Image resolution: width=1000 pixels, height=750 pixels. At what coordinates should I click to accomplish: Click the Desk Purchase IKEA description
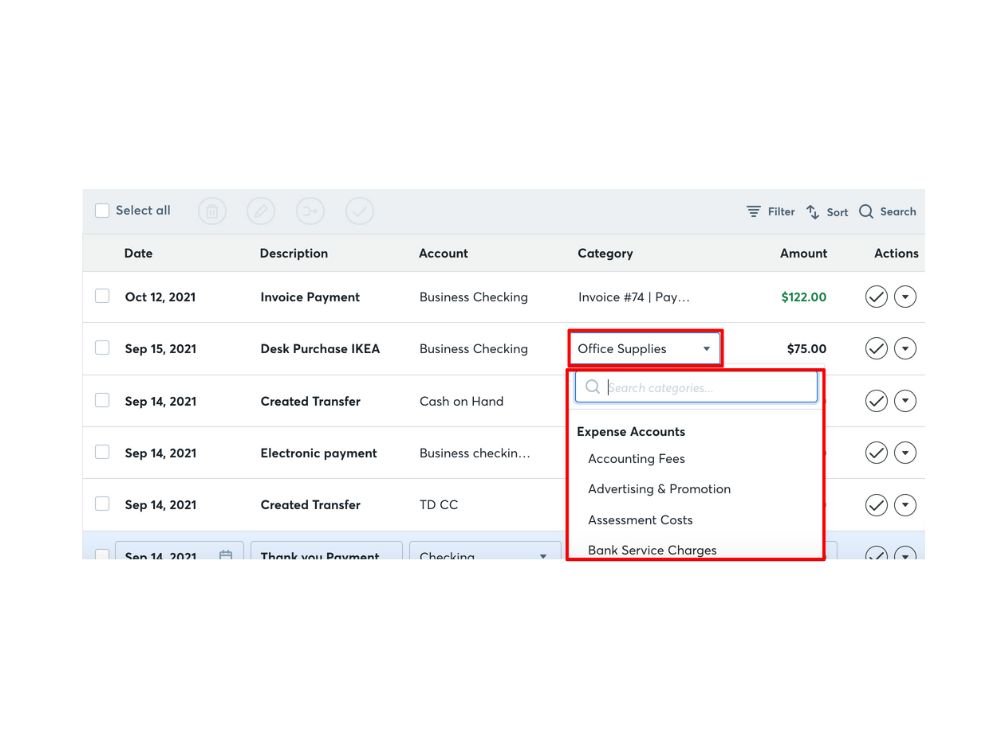320,349
